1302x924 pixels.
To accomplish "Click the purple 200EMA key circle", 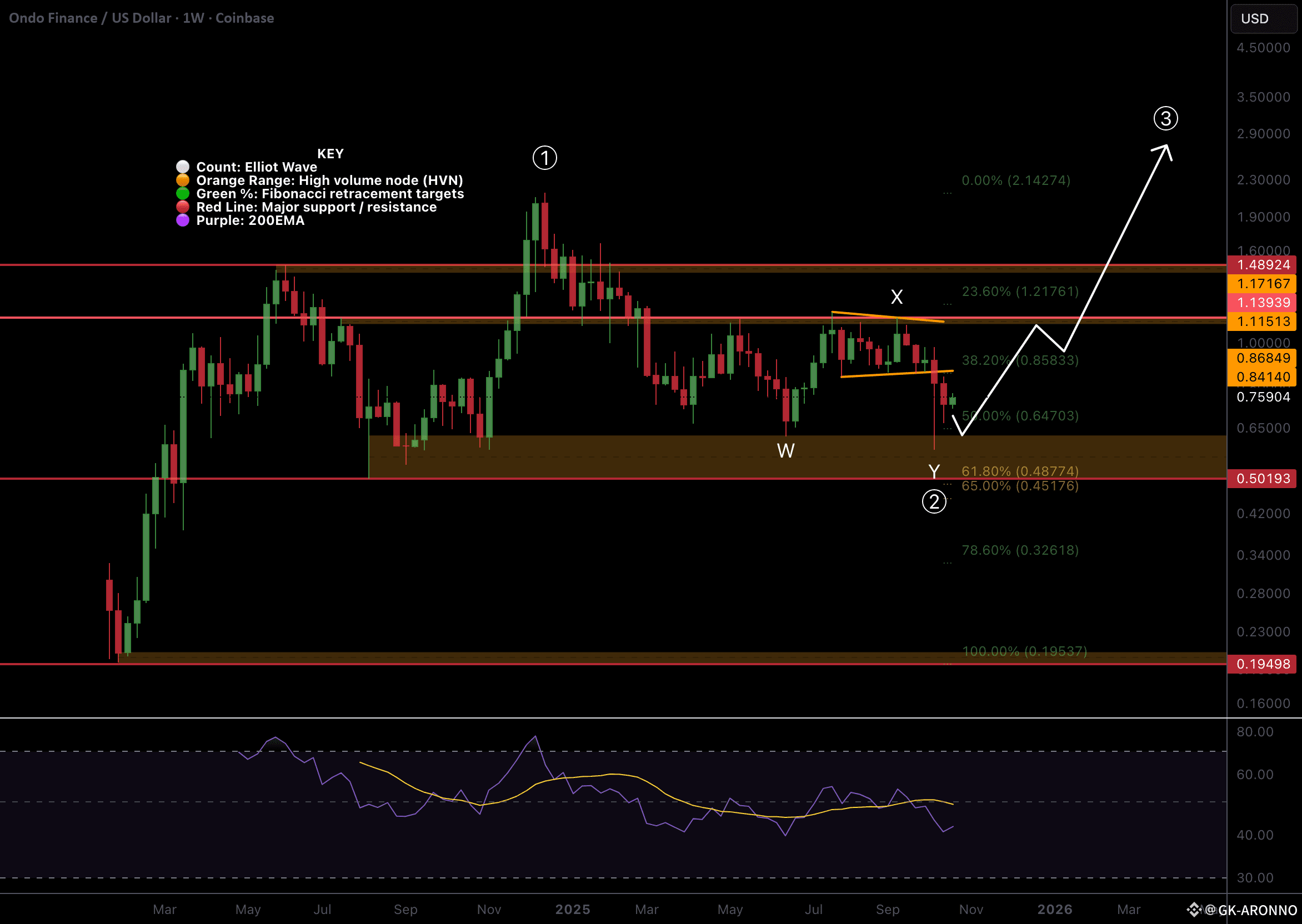I will (x=183, y=221).
